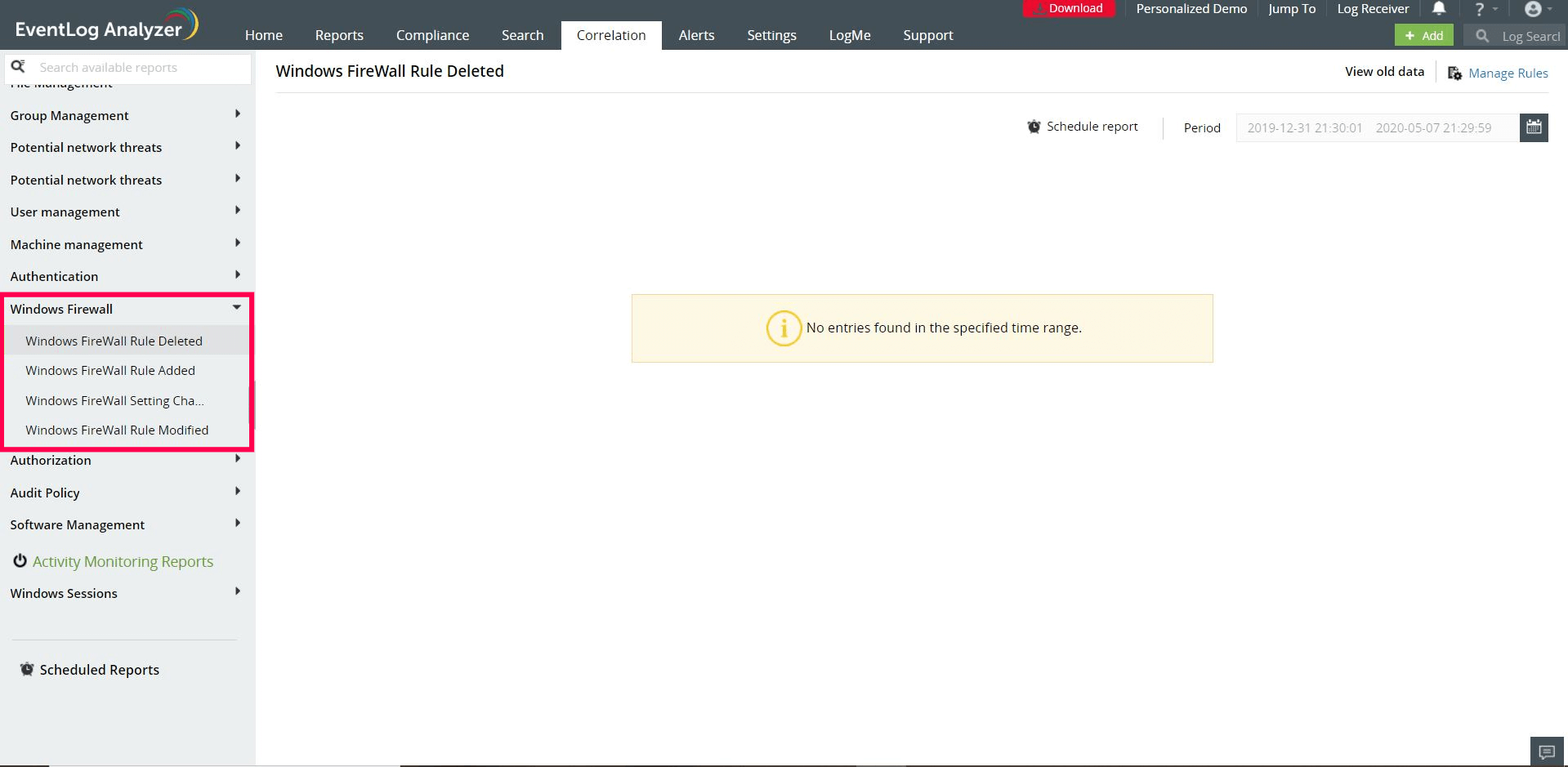Select the Correlation tab
This screenshot has height=767, width=1568.
[x=611, y=35]
